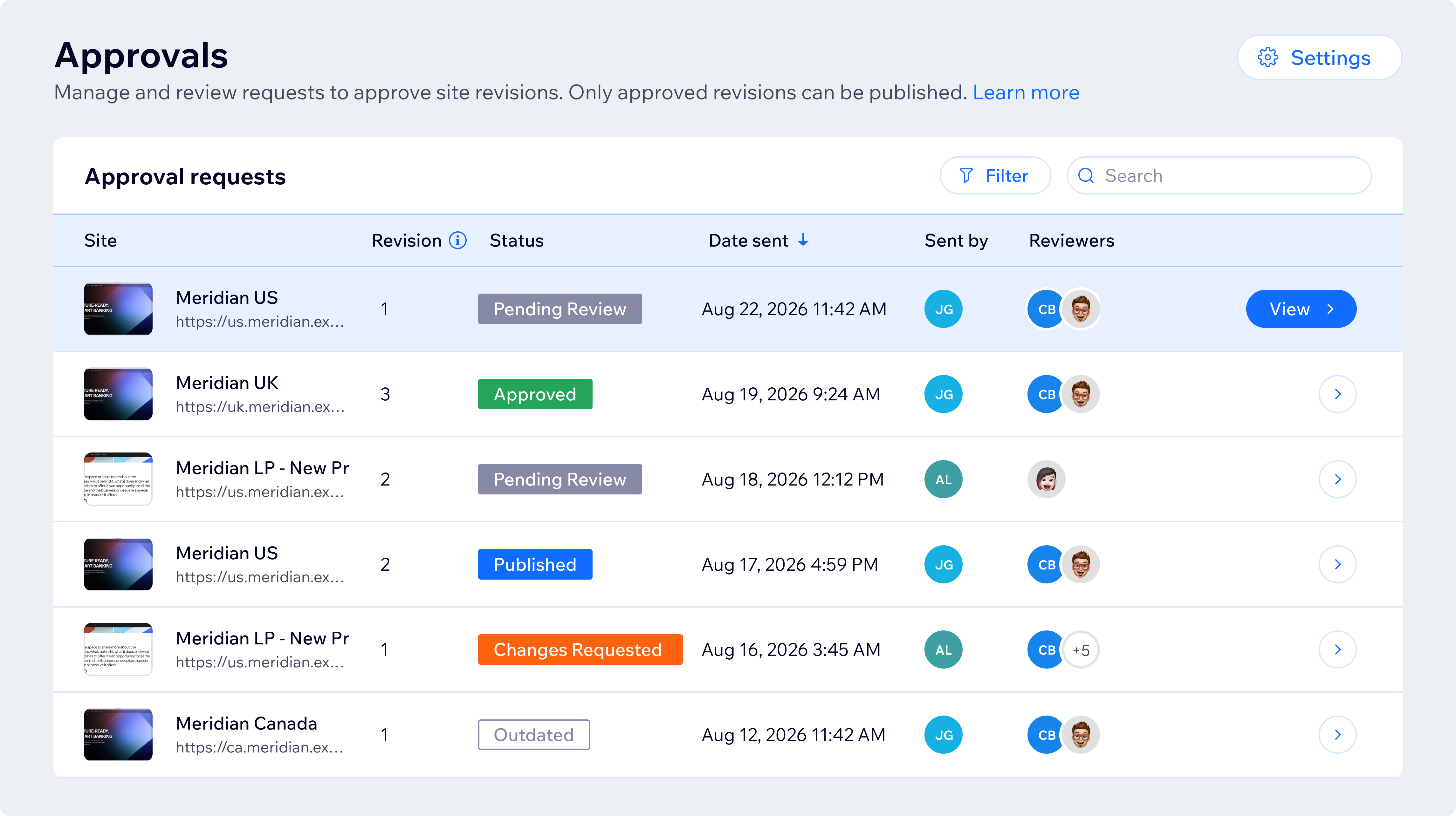Open Meridian Canada row chevron
The image size is (1456, 816).
(1337, 735)
